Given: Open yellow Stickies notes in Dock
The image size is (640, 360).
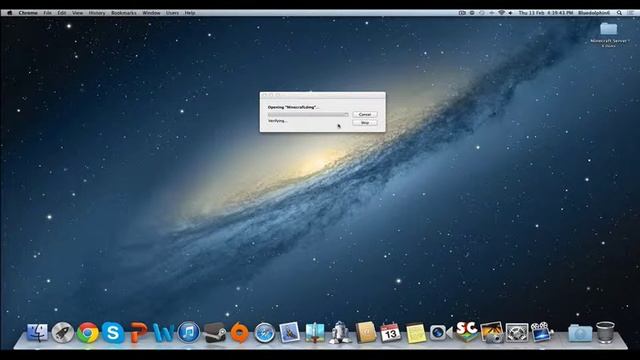Looking at the screenshot, I should (416, 333).
